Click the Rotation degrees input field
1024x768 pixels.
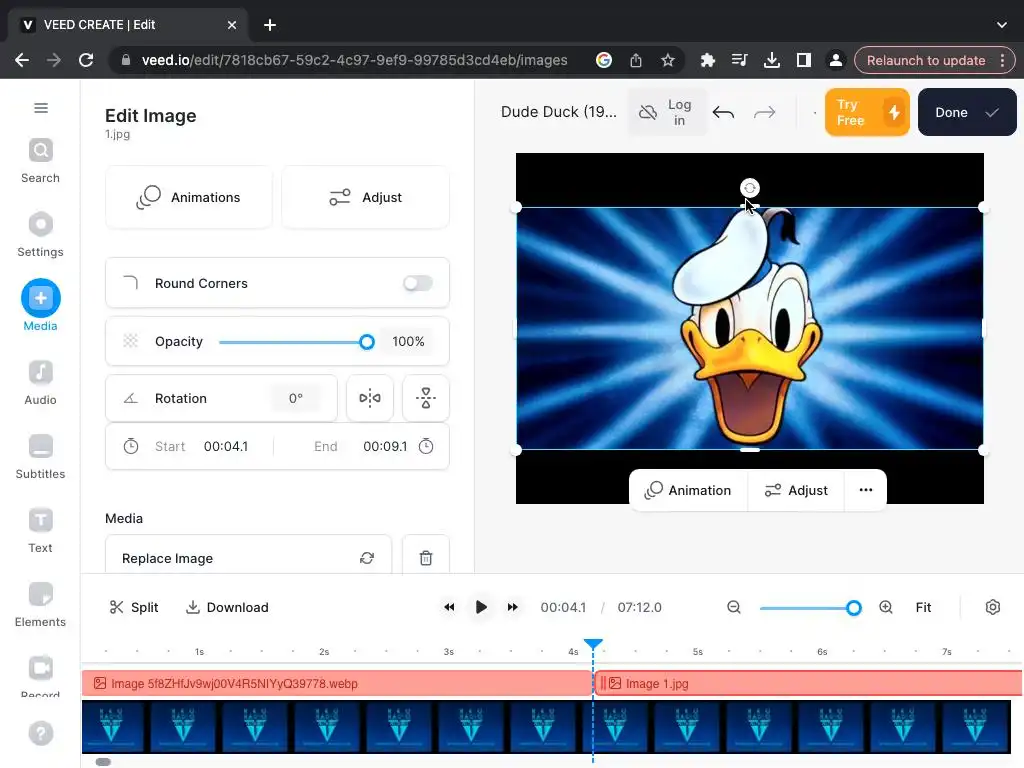pos(295,398)
